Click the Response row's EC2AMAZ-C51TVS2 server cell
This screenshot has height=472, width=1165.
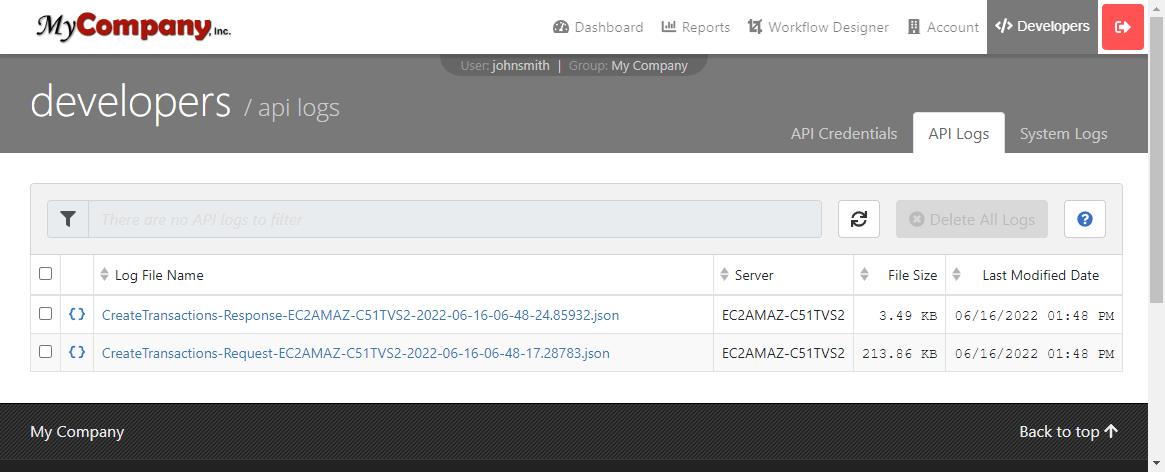click(783, 315)
